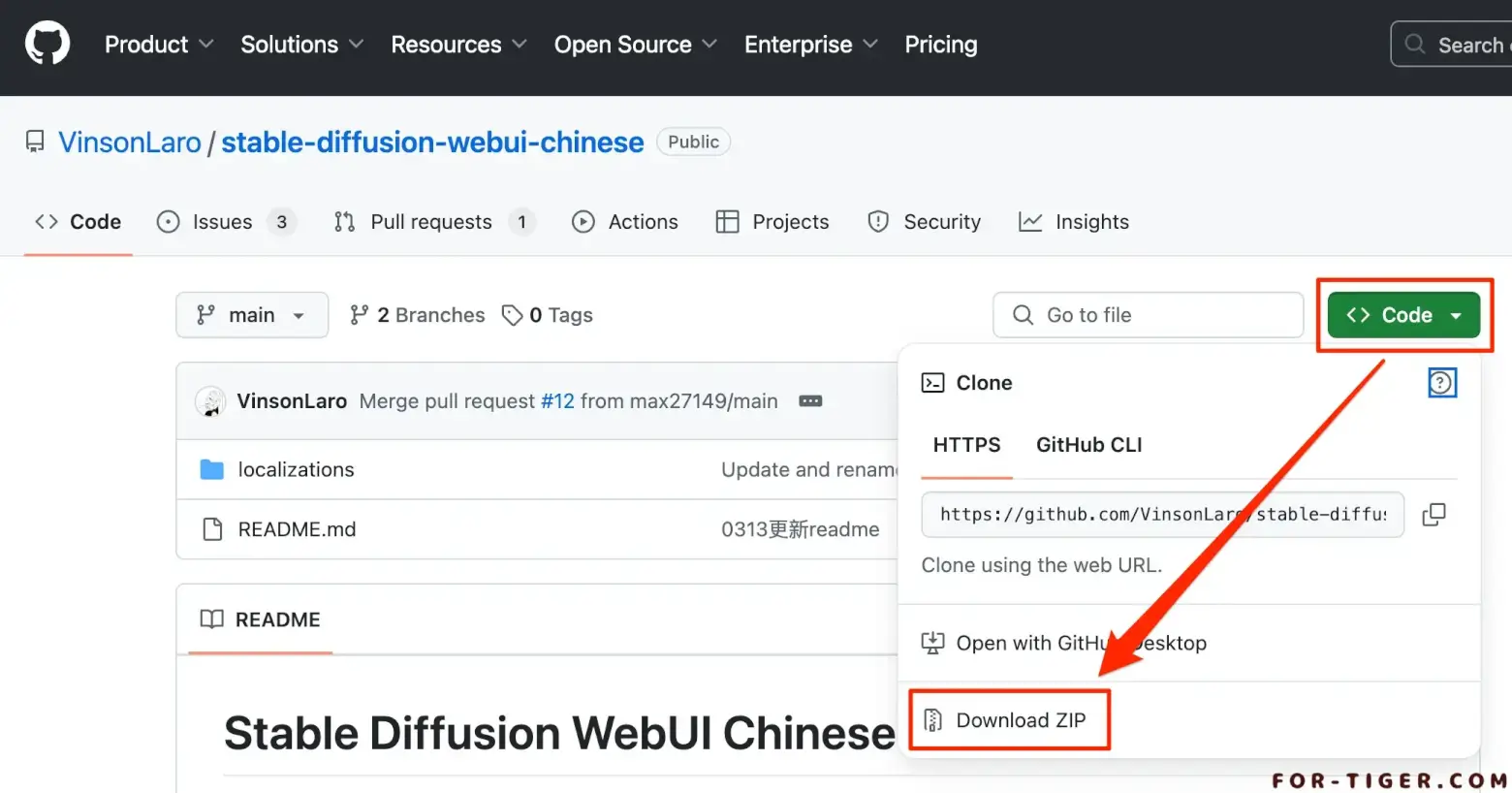The image size is (1512, 793).
Task: Click VinsonLaro avatar in commit row
Action: point(210,401)
